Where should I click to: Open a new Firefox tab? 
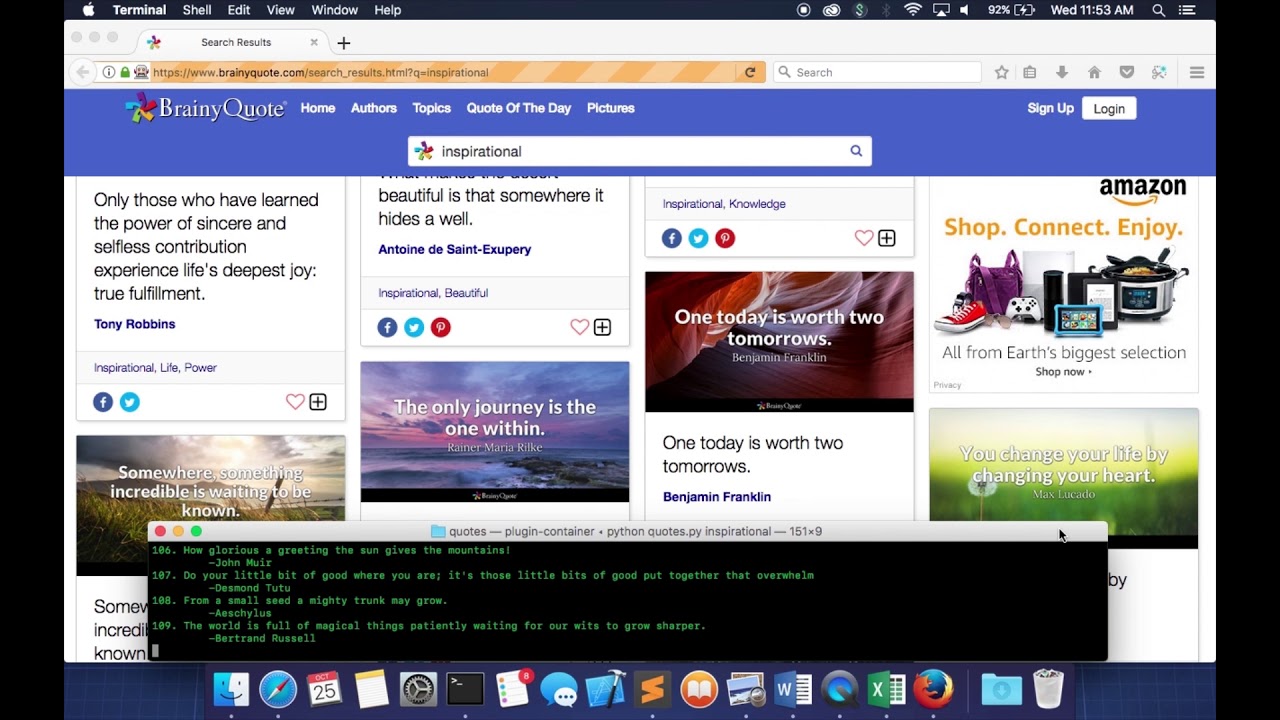344,43
